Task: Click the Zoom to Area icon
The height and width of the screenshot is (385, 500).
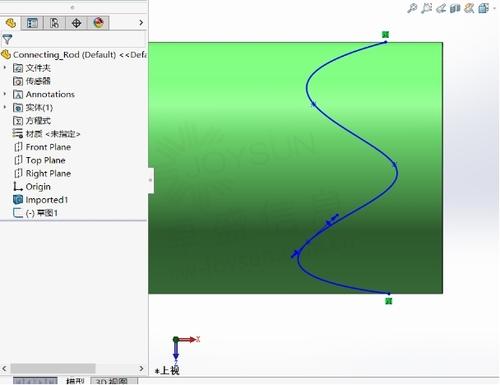Action: pos(426,8)
